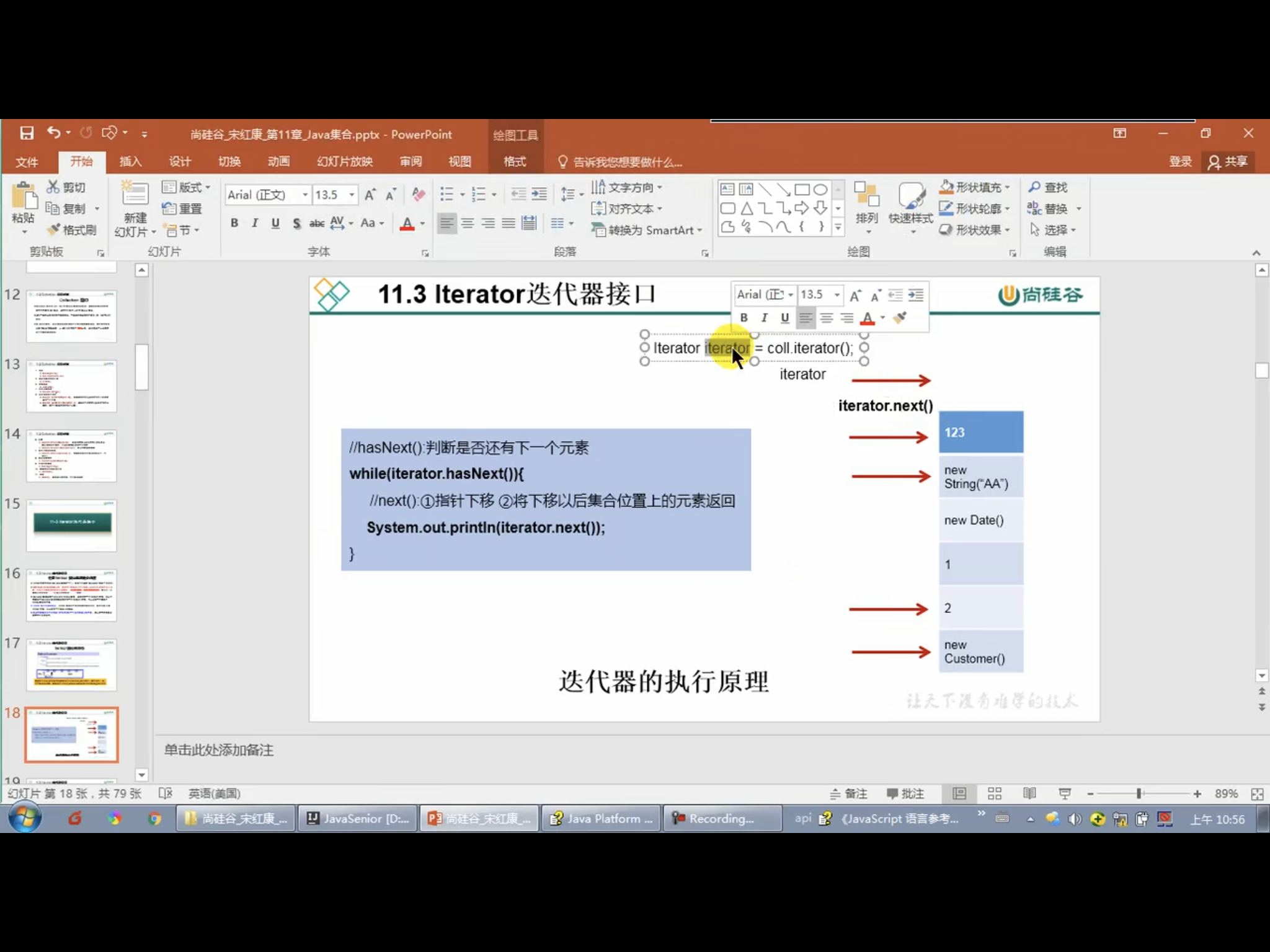The image size is (1270, 952).
Task: Switch to the Slide Show (幻灯片放映) tab
Action: click(x=344, y=162)
